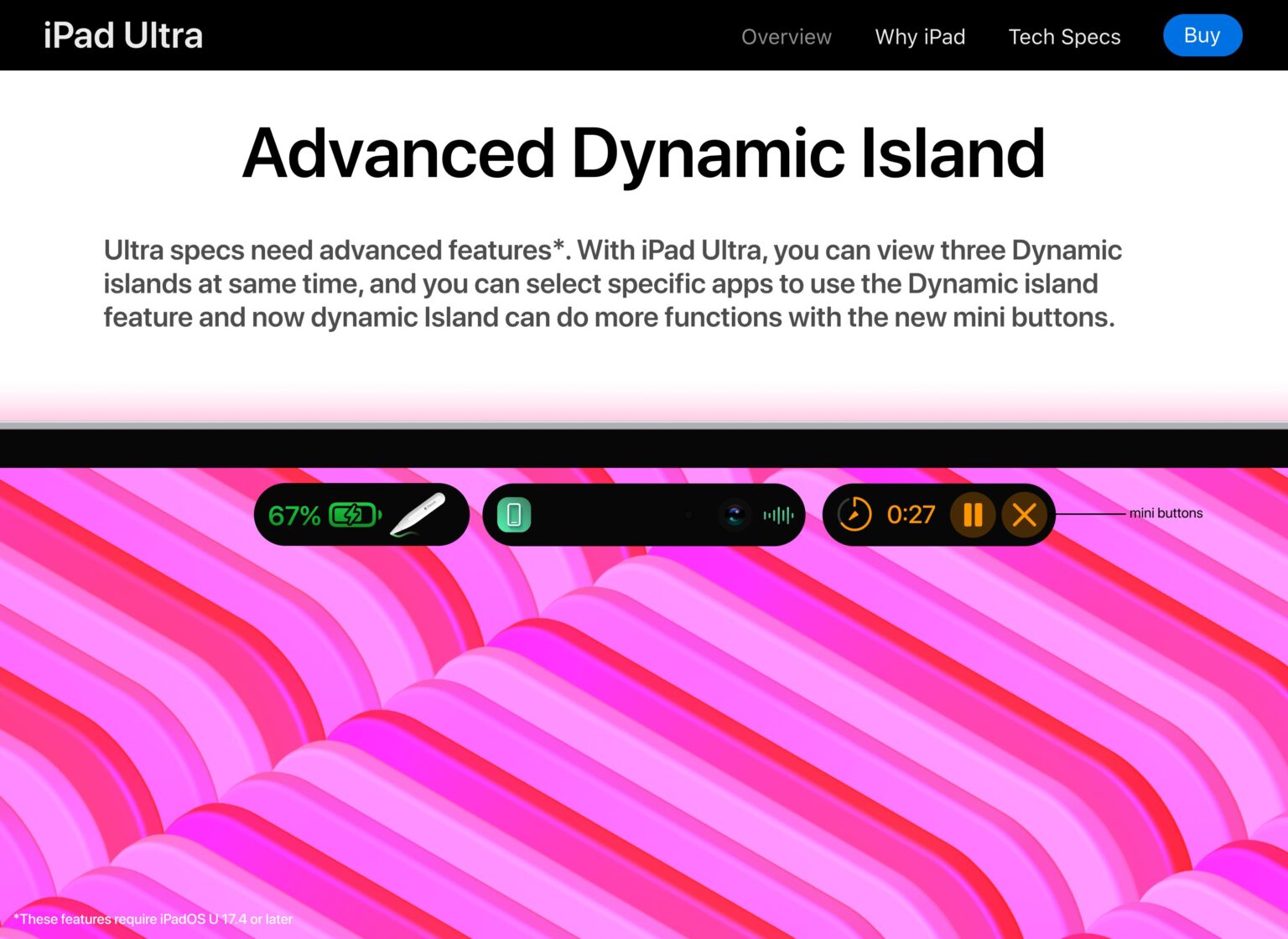Click the 'mini buttons' annotation label

pos(1166,513)
